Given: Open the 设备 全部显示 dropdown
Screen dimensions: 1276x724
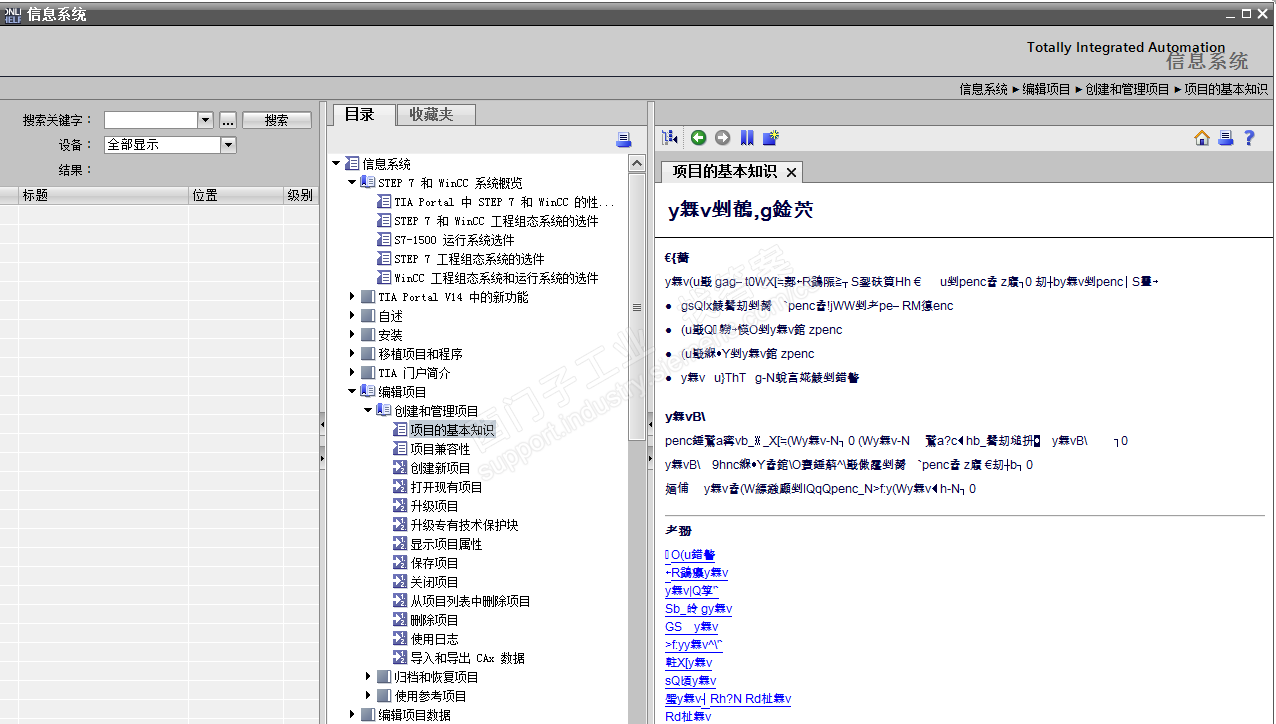Looking at the screenshot, I should 170,145.
